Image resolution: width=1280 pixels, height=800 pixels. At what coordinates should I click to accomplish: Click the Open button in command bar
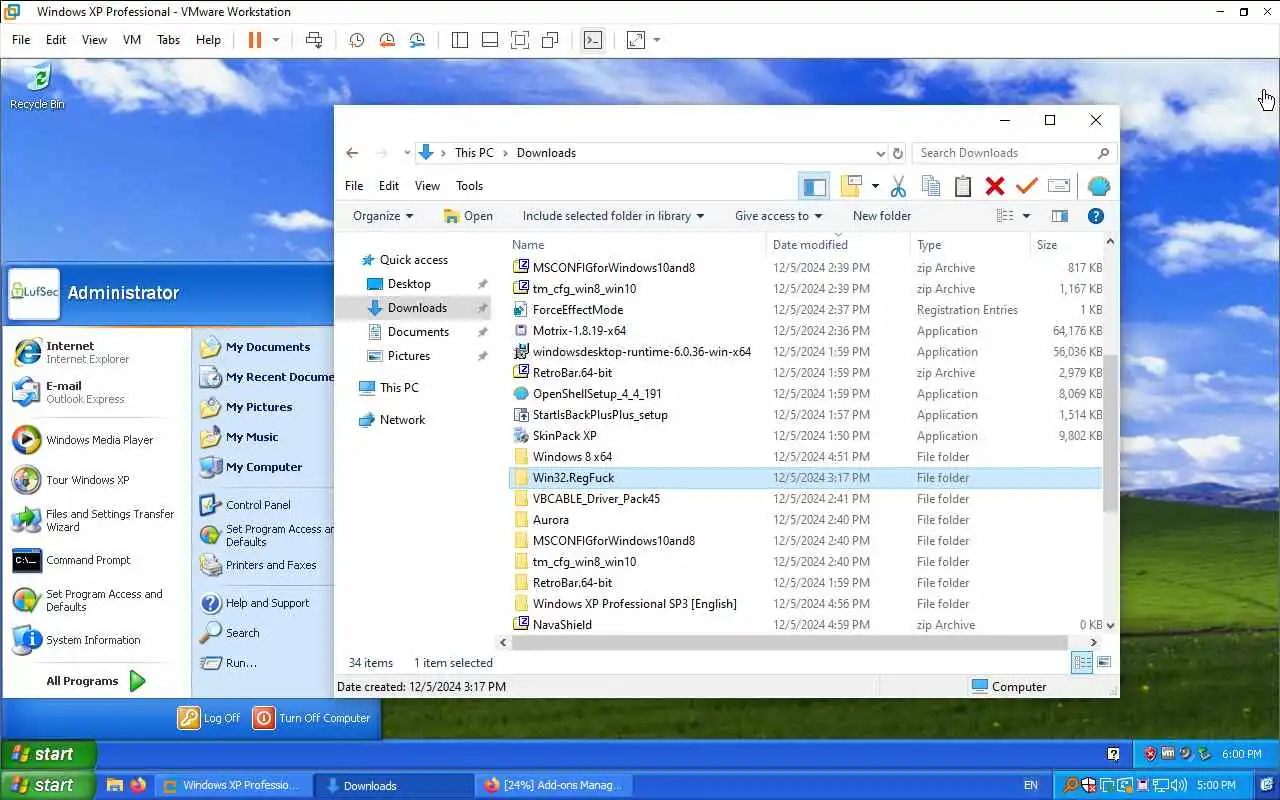468,216
